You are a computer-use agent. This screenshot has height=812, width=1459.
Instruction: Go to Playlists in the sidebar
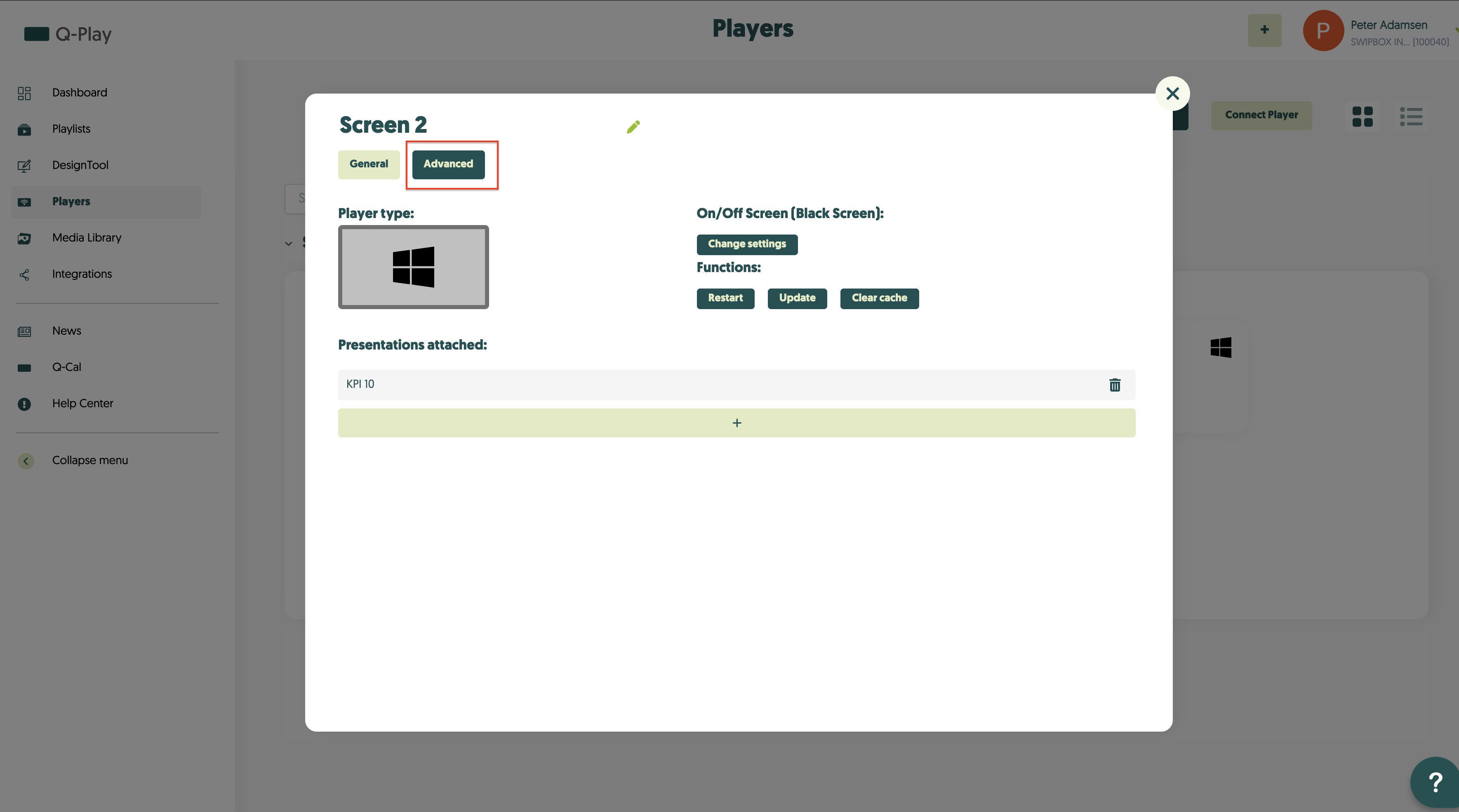coord(71,129)
